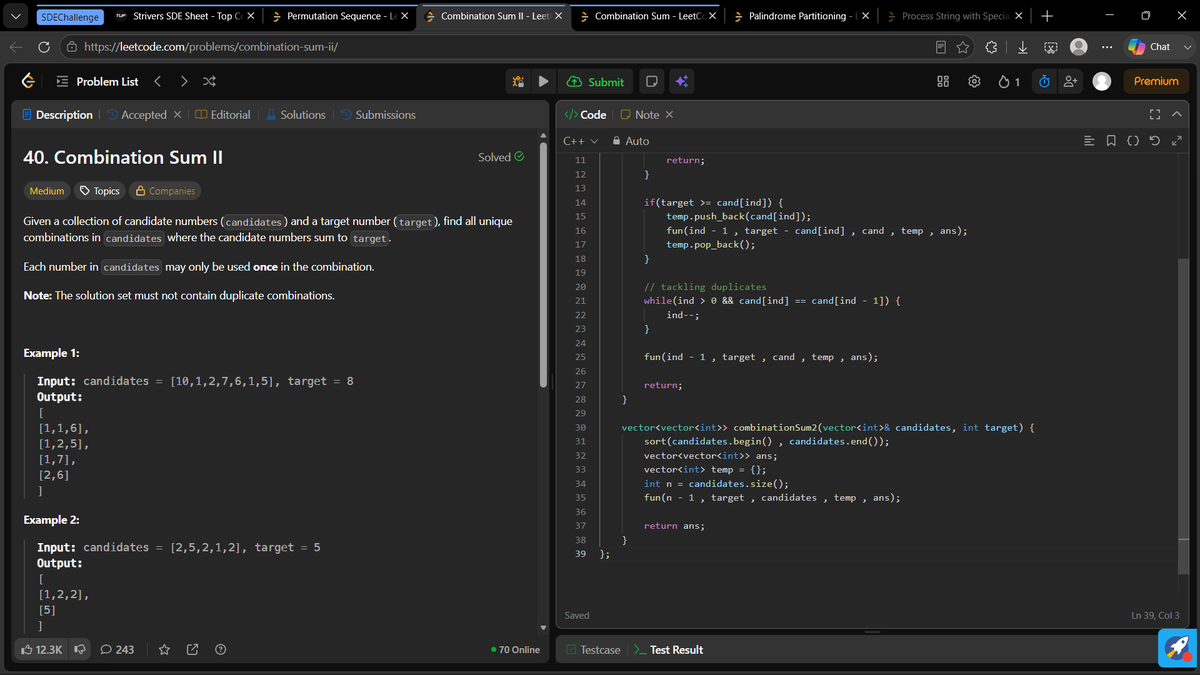The width and height of the screenshot is (1200, 675).
Task: Click the SDEChallenge tab group label
Action: coord(69,16)
